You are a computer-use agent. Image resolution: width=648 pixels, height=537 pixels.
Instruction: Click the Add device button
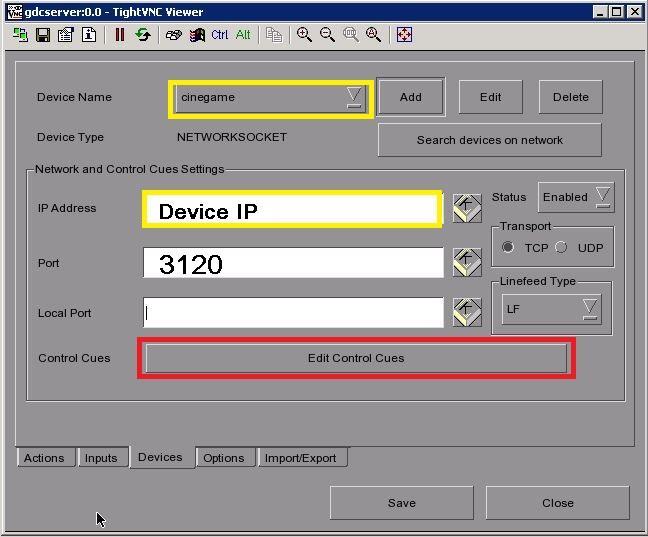[411, 97]
